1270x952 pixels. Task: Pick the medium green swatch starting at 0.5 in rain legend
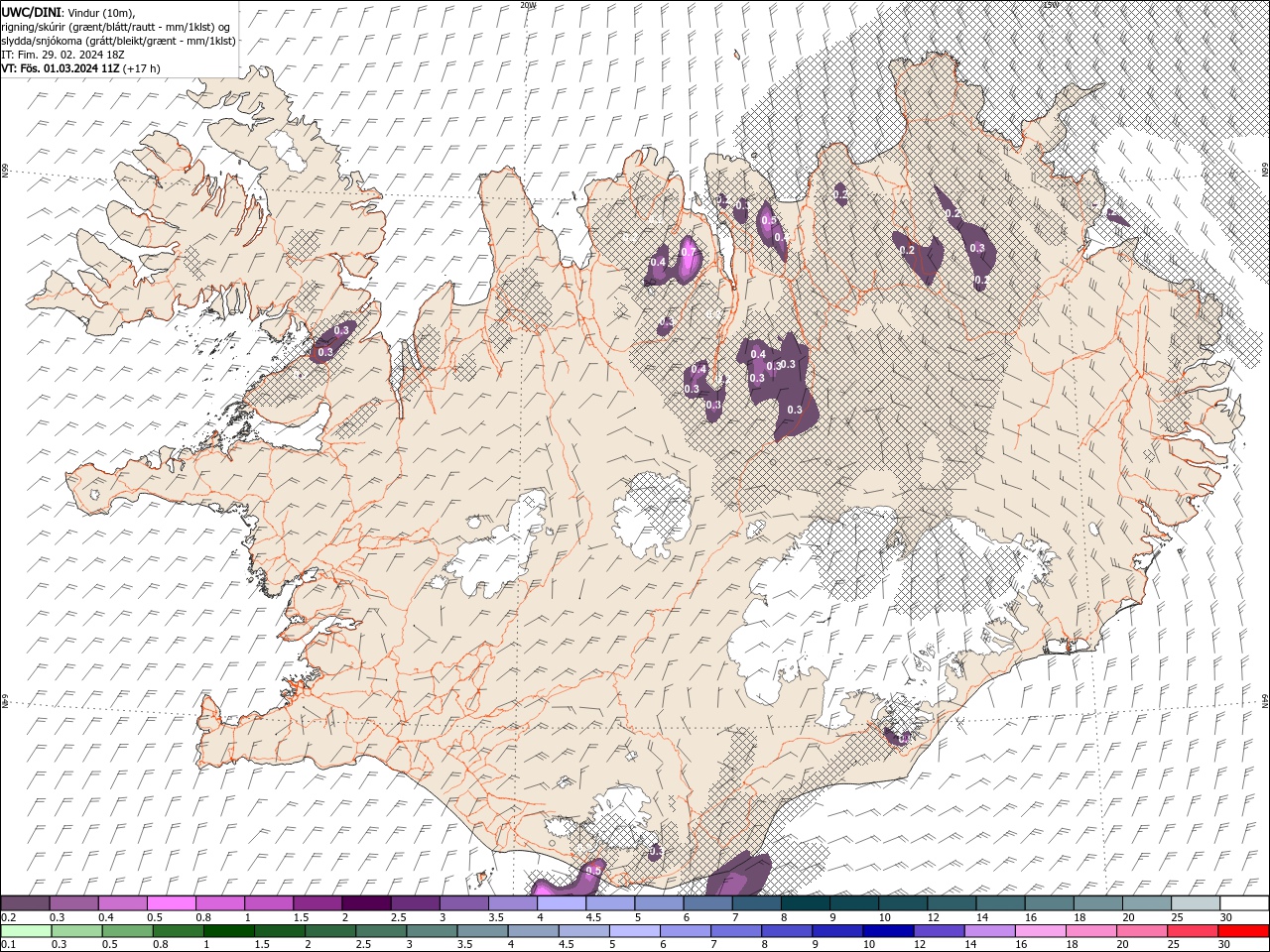coord(127,930)
